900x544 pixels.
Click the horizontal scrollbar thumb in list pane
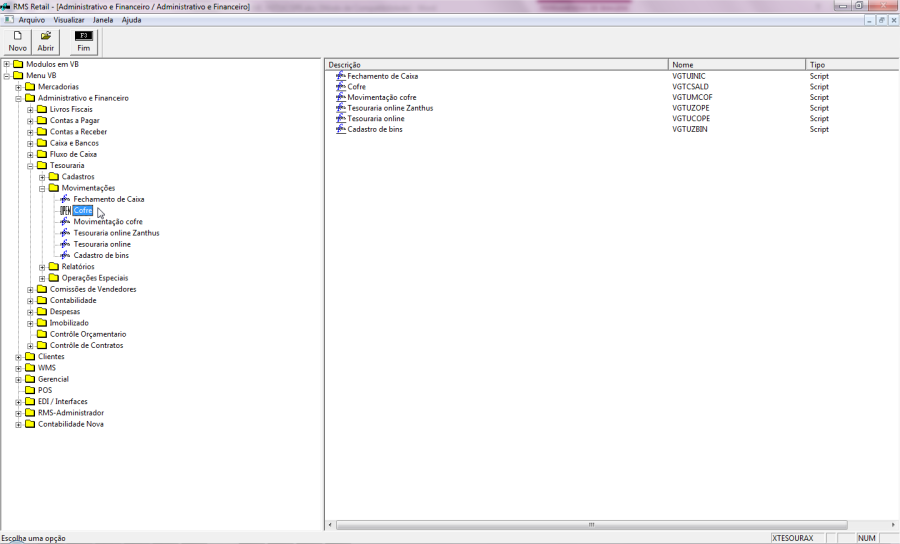point(591,524)
